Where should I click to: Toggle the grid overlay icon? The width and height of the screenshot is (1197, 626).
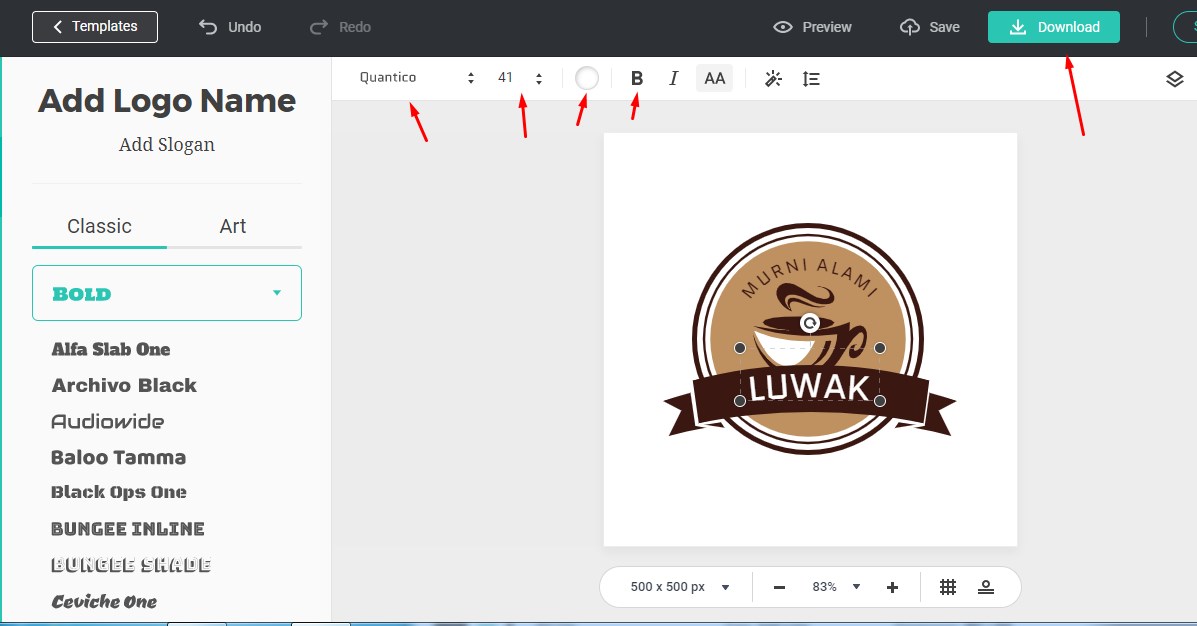[x=947, y=586]
